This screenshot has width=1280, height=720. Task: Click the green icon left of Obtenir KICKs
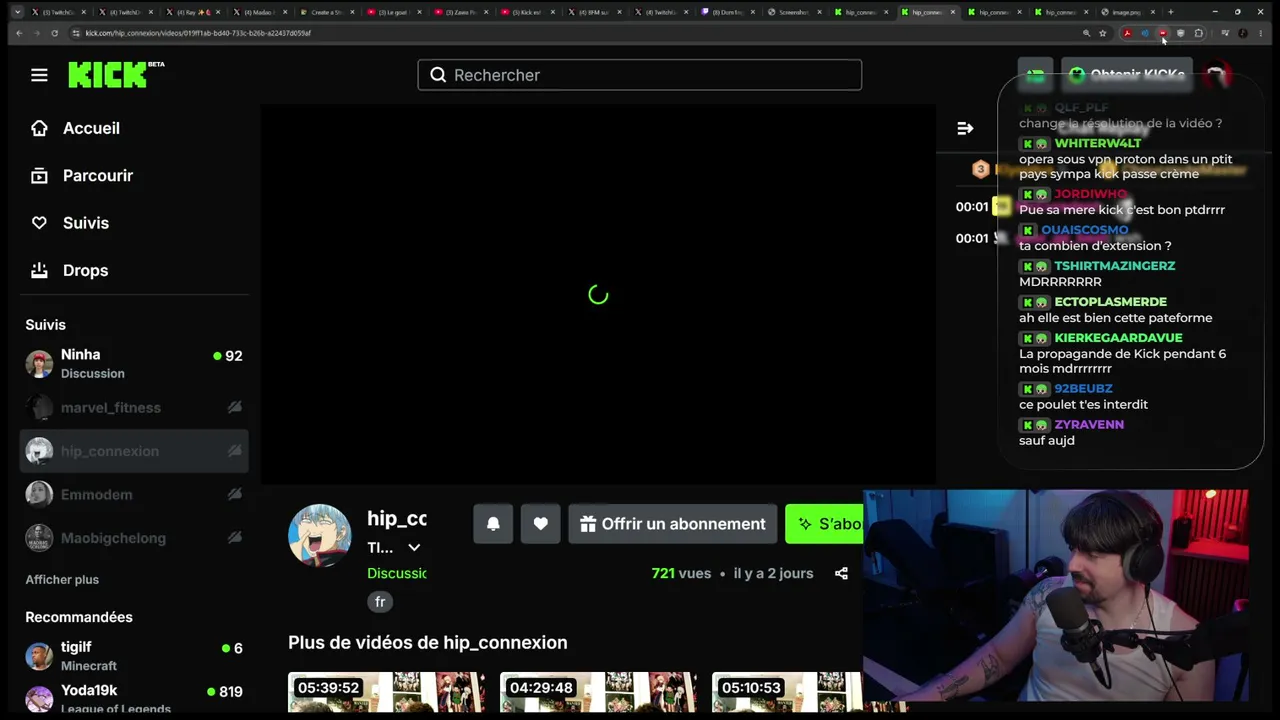[x=1036, y=75]
